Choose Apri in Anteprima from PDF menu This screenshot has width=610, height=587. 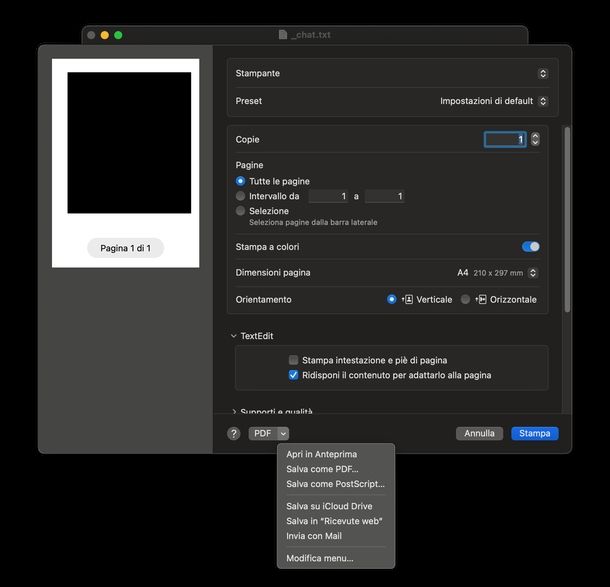coord(321,454)
